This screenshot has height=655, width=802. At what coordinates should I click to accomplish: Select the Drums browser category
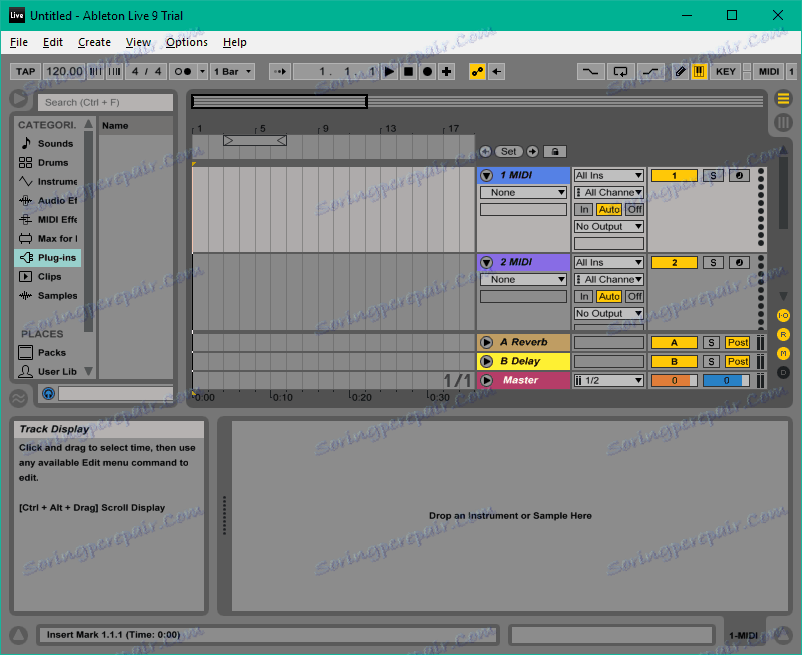(49, 163)
